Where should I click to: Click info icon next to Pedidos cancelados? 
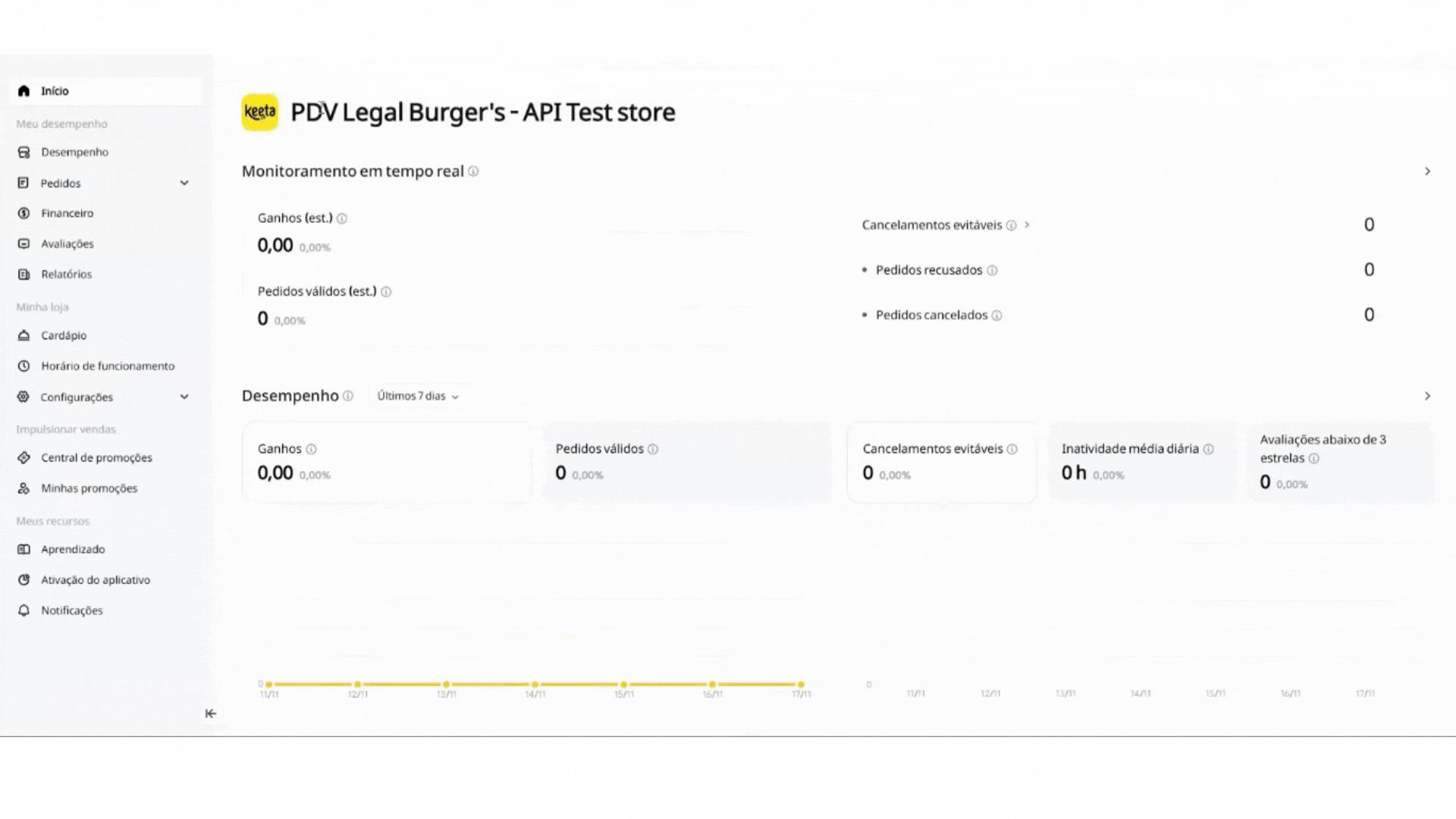tap(997, 315)
